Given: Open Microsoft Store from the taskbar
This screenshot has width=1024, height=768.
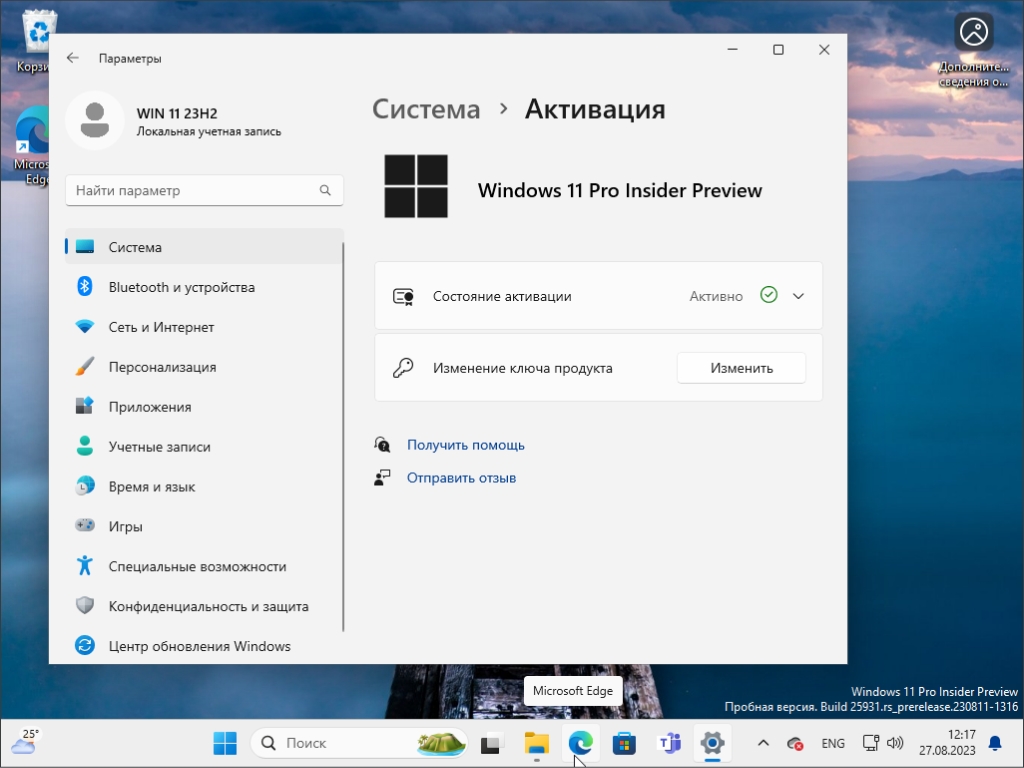Looking at the screenshot, I should click(x=624, y=743).
